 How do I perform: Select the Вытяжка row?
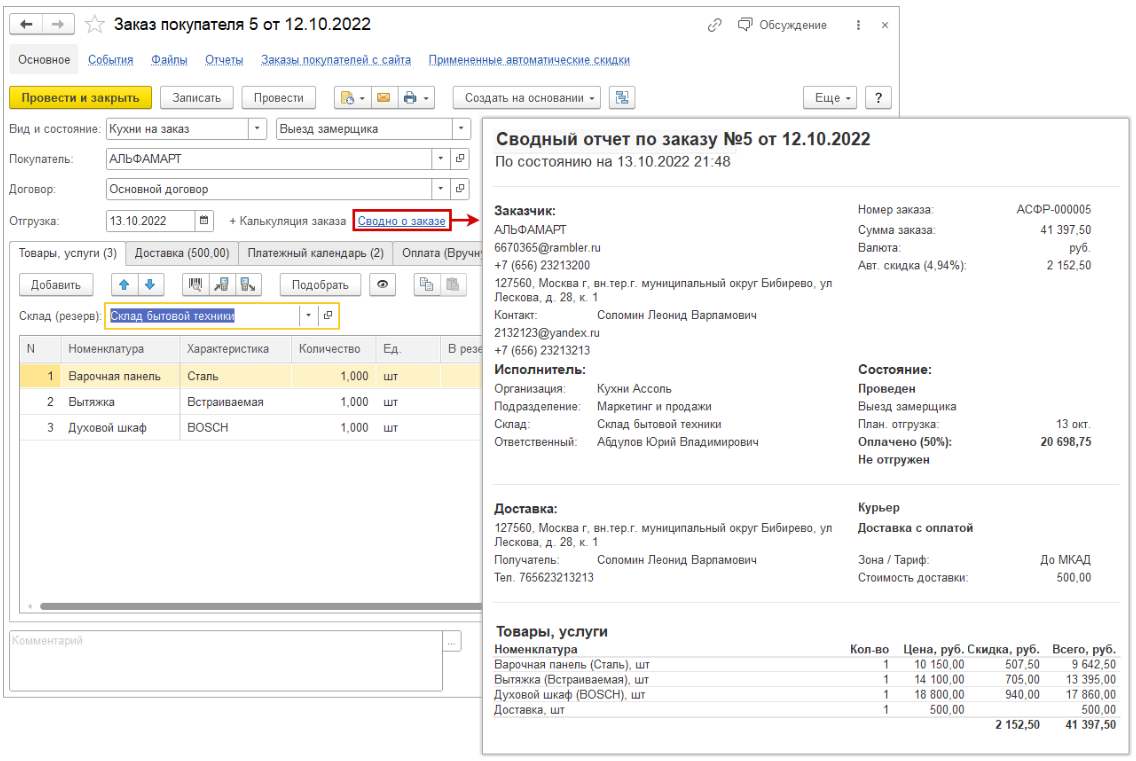[x=251, y=402]
